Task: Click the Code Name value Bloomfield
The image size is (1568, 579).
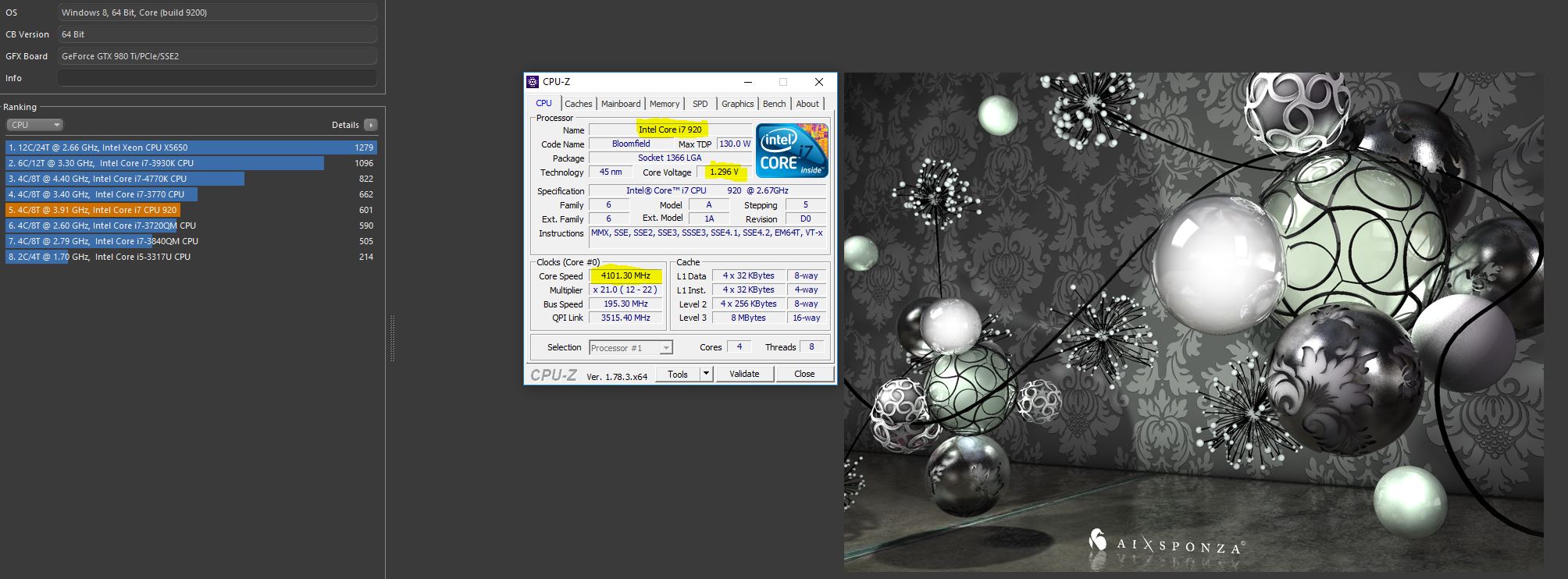Action: coord(631,144)
